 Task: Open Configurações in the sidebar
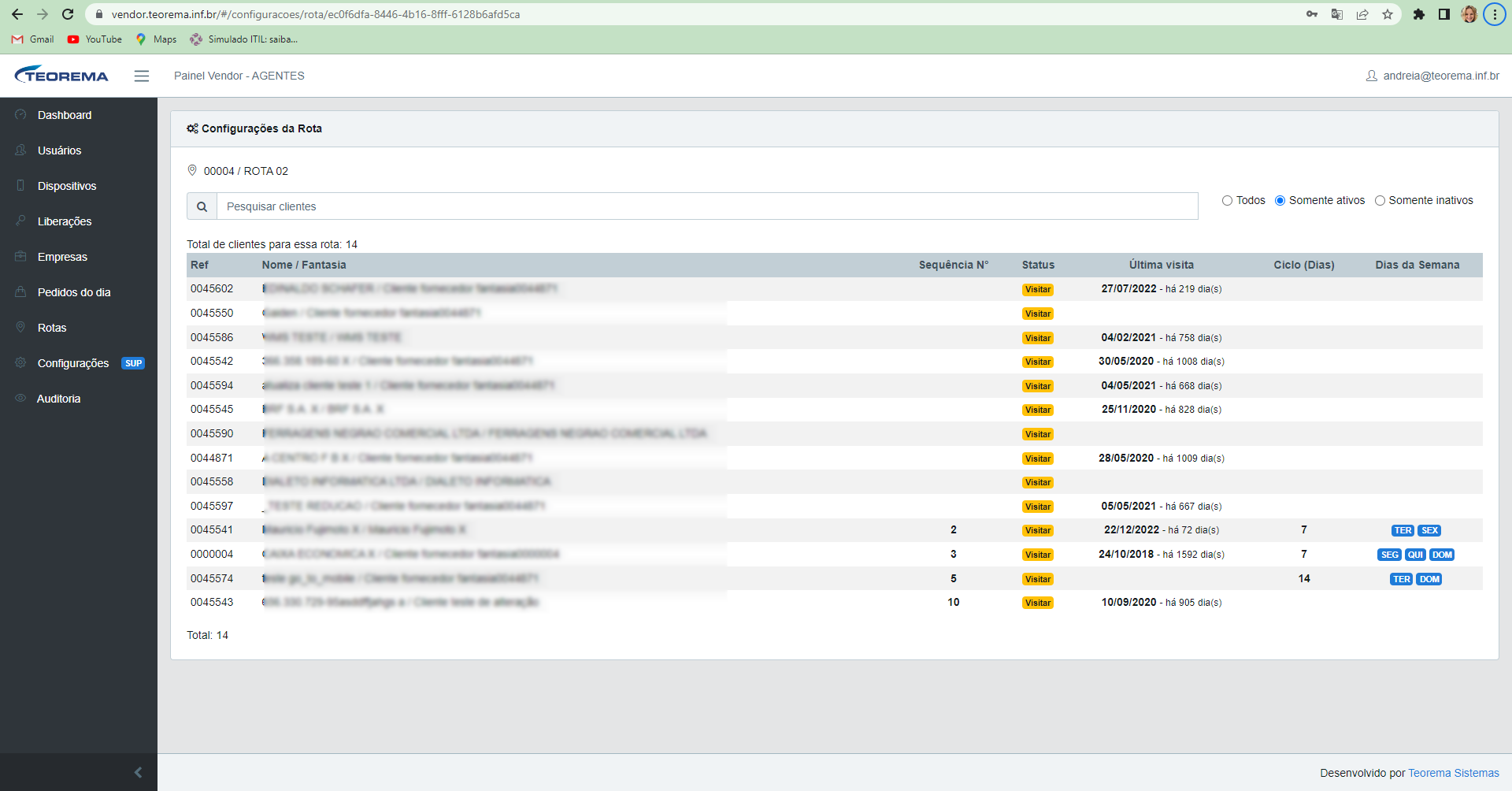pyautogui.click(x=79, y=363)
